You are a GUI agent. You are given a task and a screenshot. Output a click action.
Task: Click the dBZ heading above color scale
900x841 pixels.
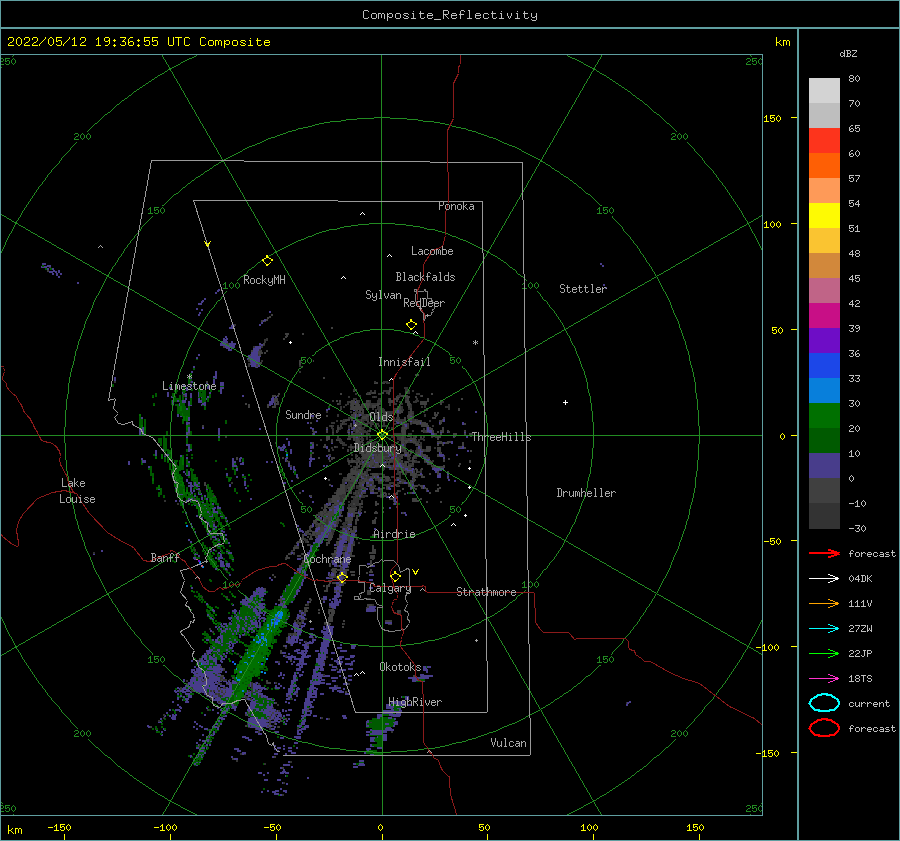click(x=848, y=53)
